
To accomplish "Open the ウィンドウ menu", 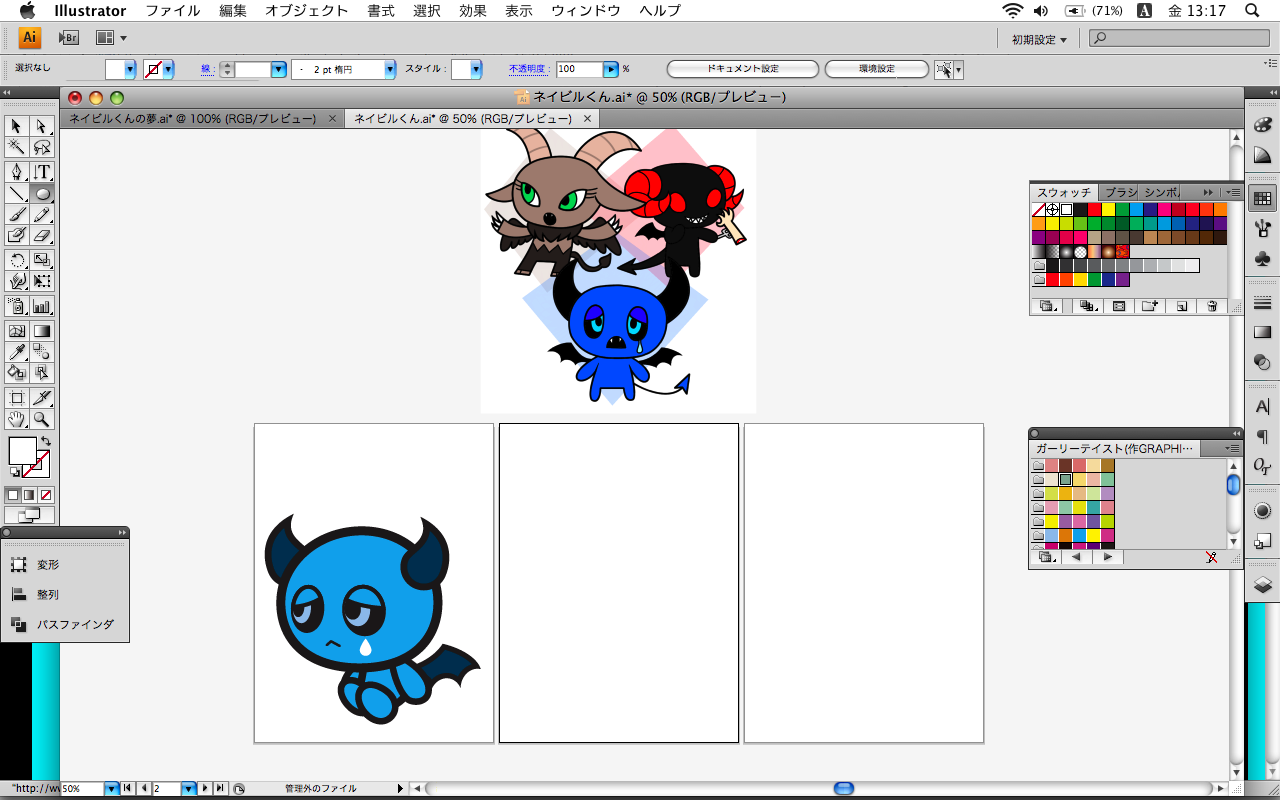I will 586,11.
